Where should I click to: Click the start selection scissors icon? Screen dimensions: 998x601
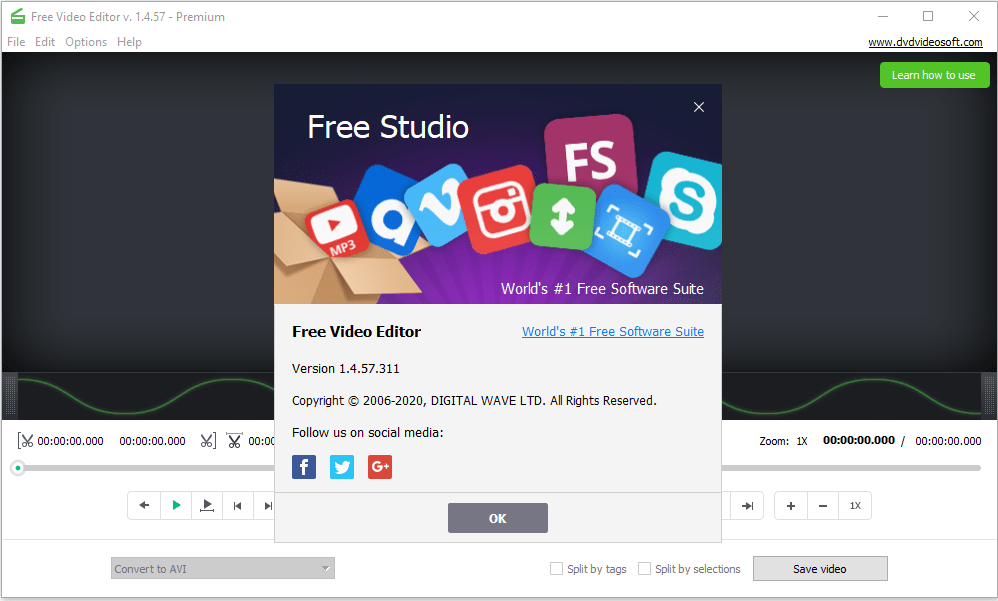25,441
